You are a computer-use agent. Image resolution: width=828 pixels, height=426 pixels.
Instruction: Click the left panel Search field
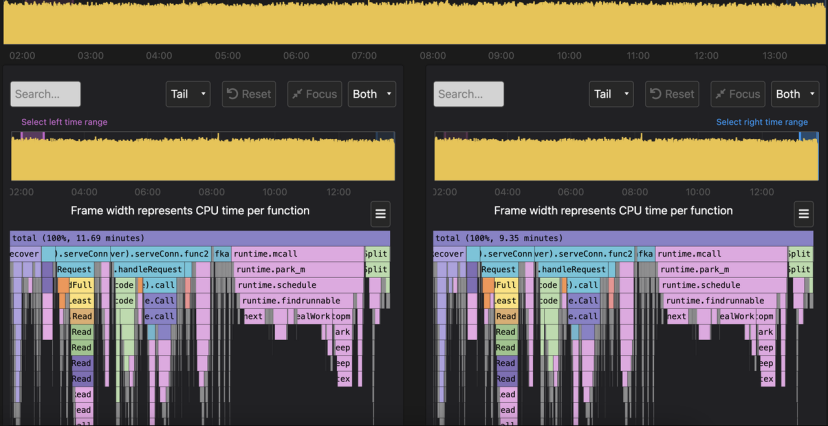tap(45, 94)
